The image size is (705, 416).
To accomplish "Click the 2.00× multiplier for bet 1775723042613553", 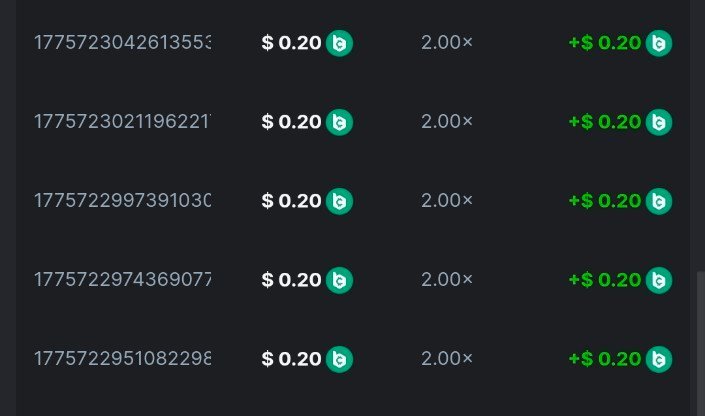I will point(446,43).
